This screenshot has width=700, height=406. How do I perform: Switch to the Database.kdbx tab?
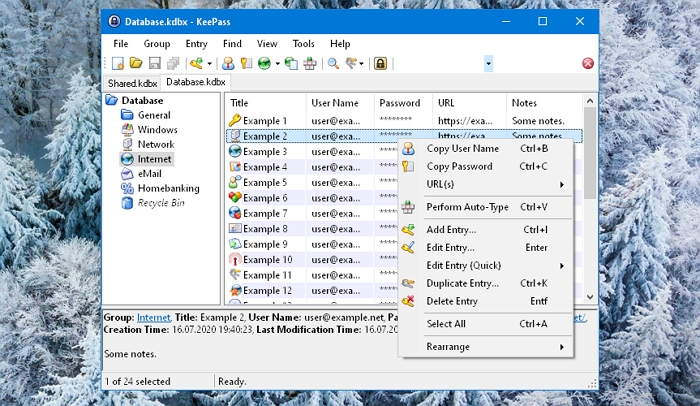pyautogui.click(x=196, y=82)
